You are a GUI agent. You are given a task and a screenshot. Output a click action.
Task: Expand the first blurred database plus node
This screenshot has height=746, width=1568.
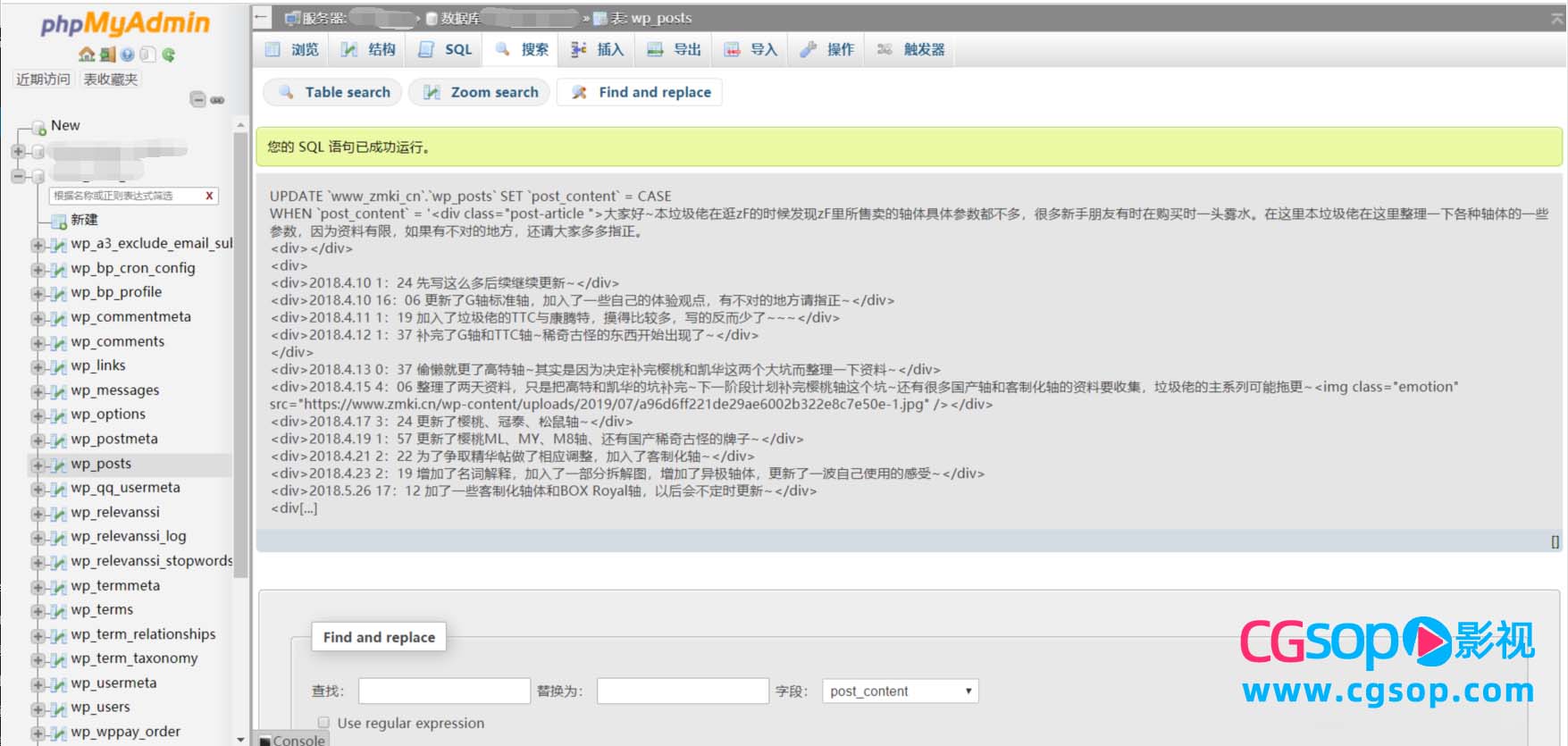point(18,152)
